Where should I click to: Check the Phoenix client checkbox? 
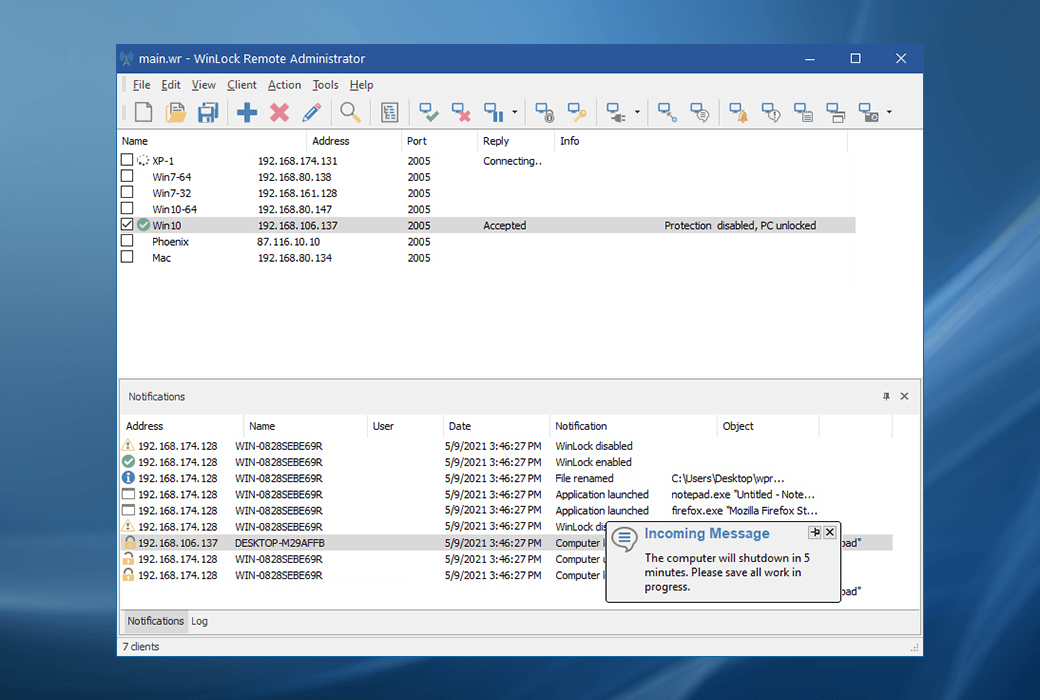point(127,240)
